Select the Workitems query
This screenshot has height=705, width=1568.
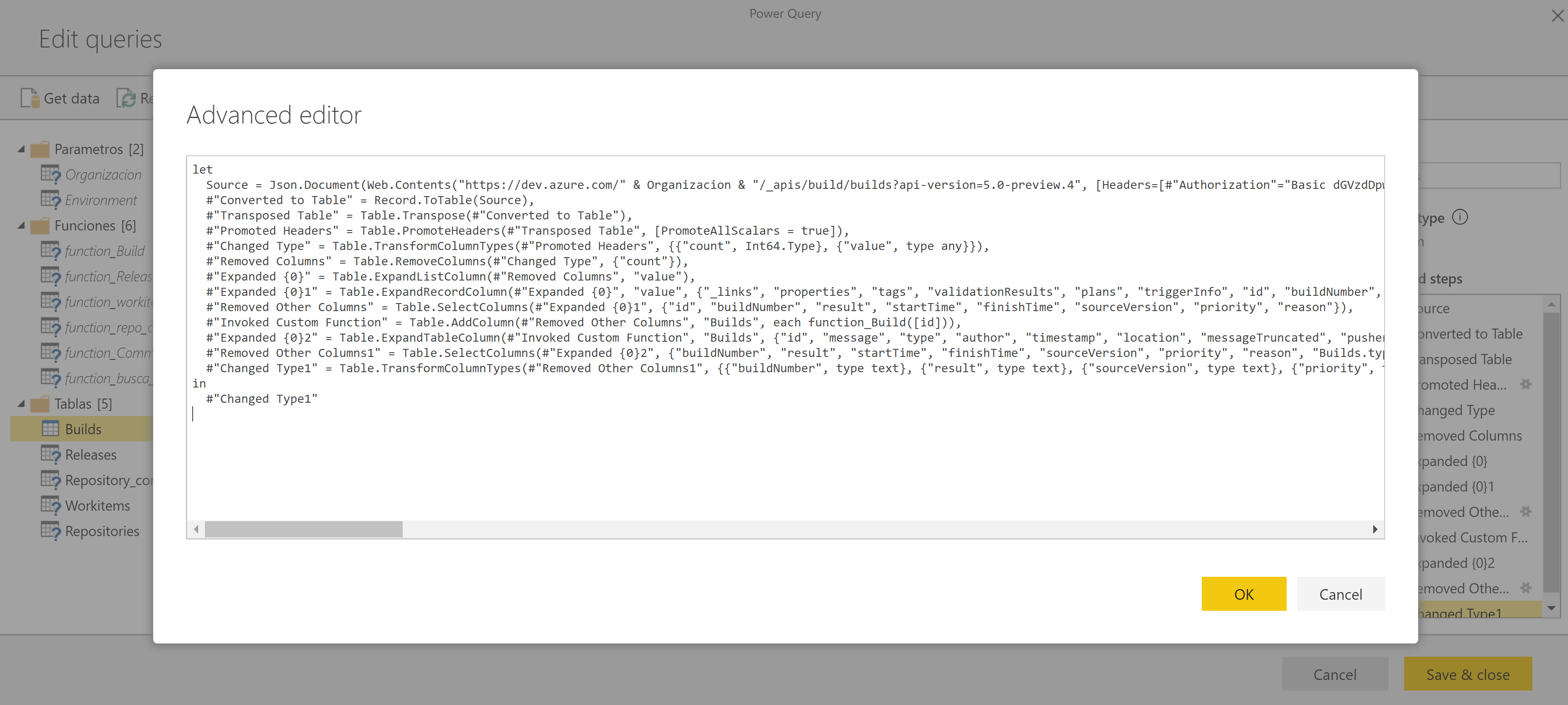click(x=98, y=506)
